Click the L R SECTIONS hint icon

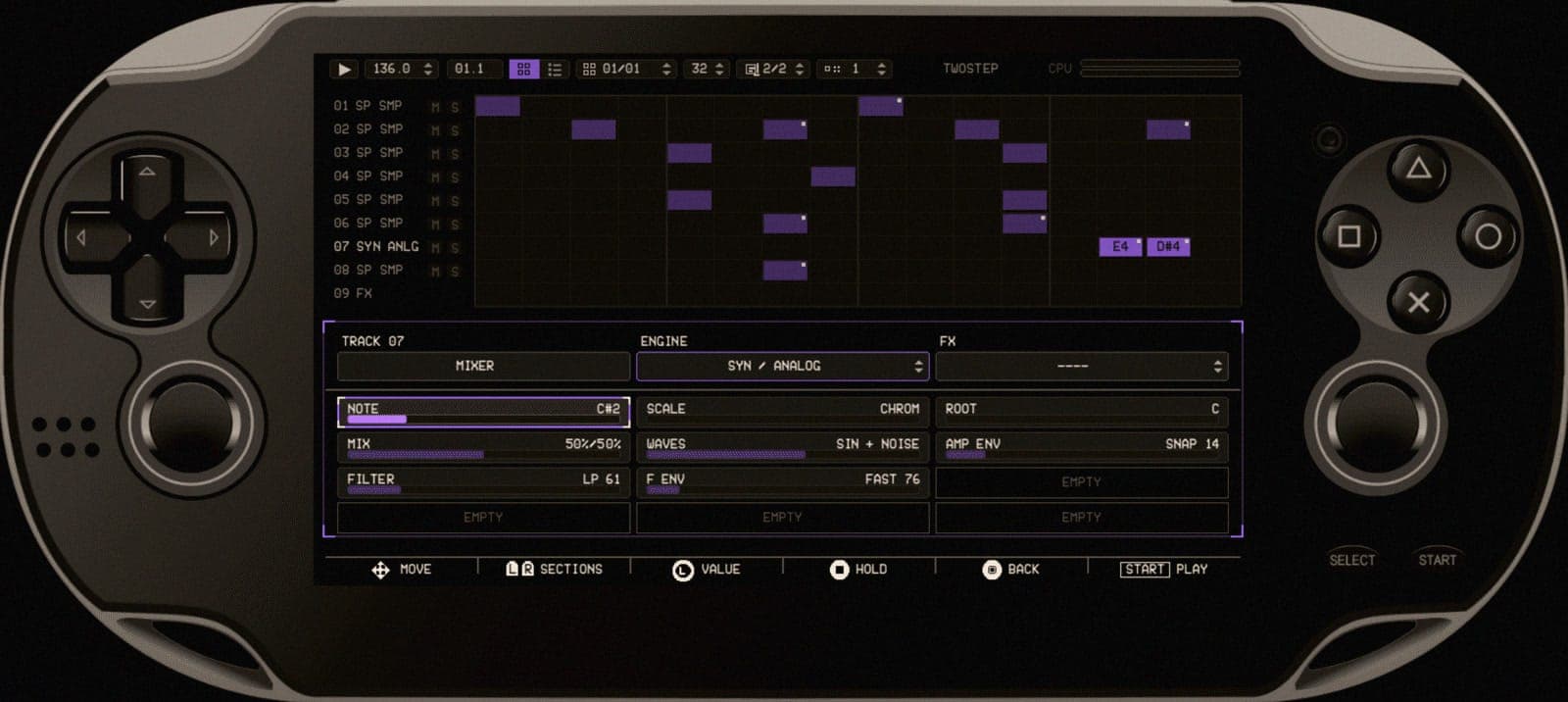(519, 570)
